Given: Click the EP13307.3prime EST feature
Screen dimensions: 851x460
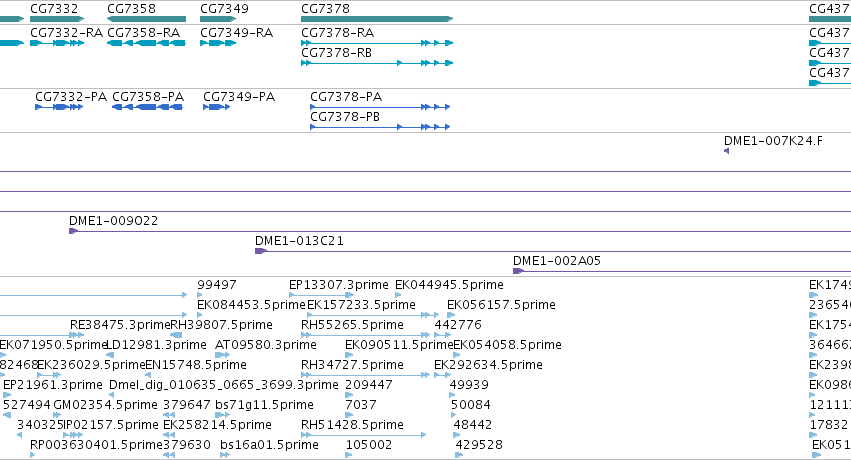Looking at the screenshot, I should pos(321,295).
